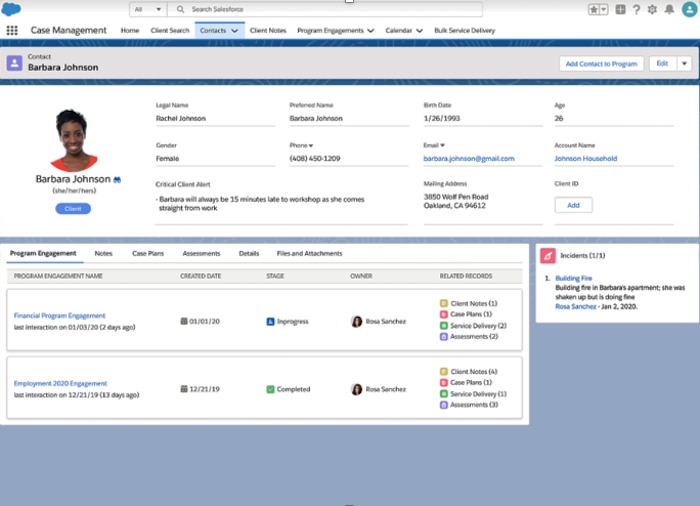Switch to the Case Plans tab

[x=148, y=254]
